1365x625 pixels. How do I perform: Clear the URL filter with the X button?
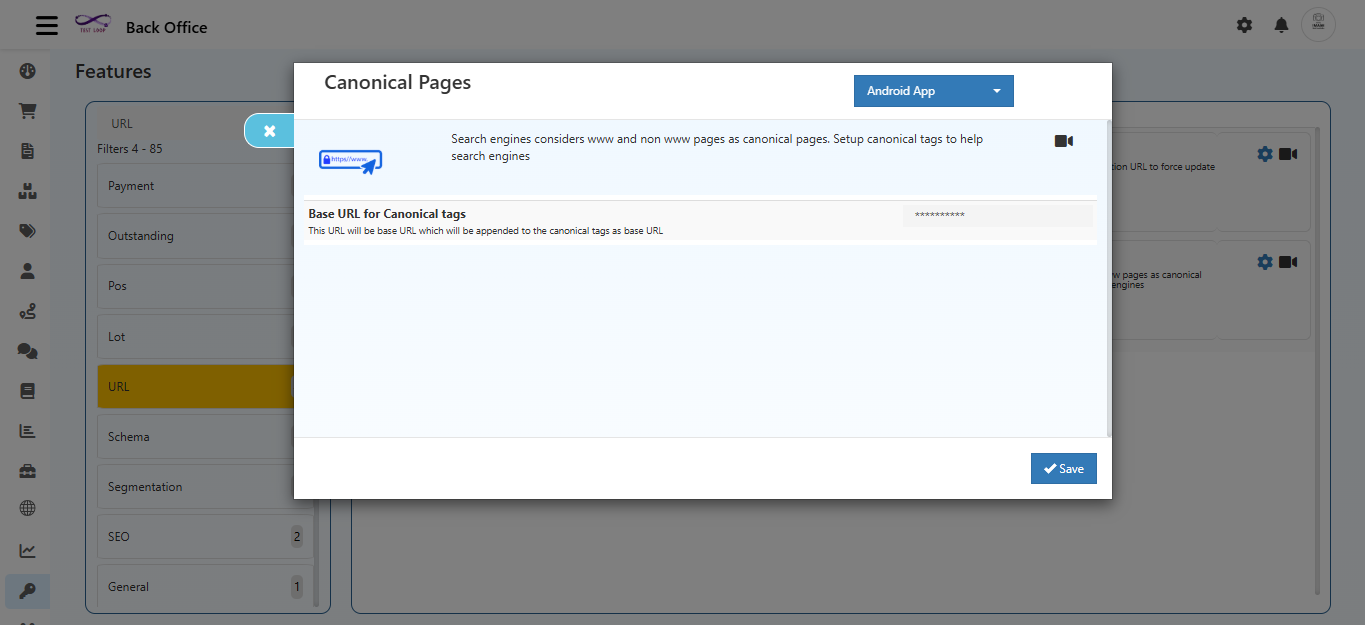[267, 130]
